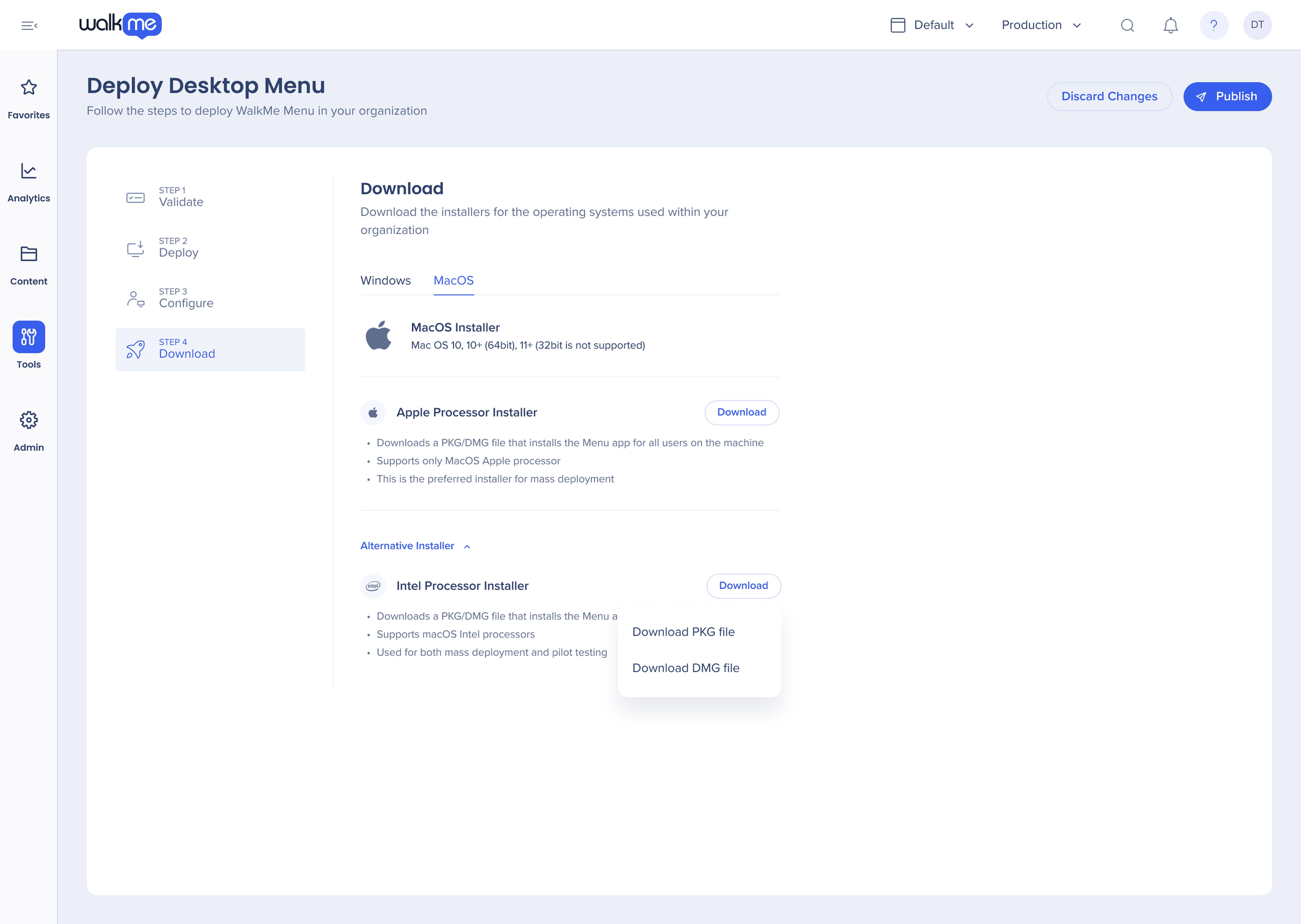The image size is (1301, 924).
Task: Click the MacOS Installer title text
Action: [455, 327]
